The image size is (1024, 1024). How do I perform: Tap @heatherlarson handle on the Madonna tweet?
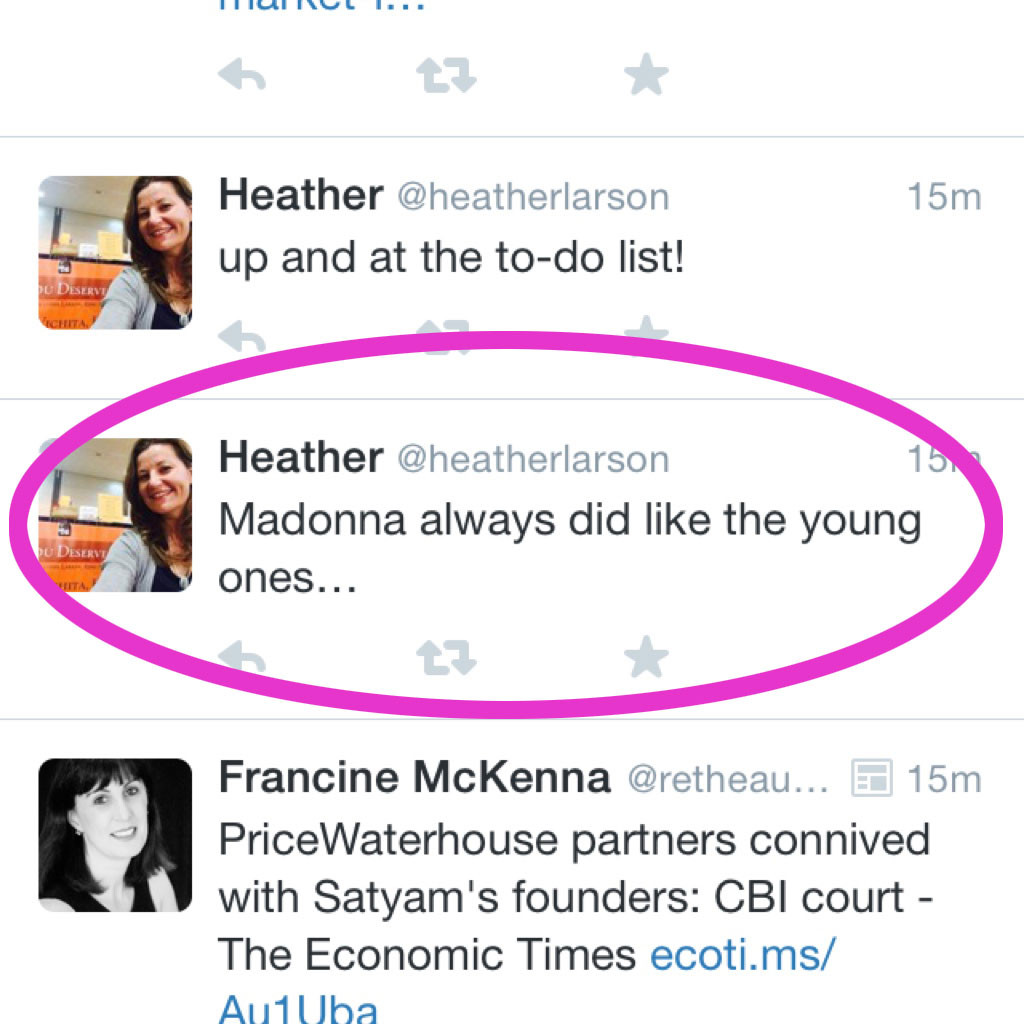coord(534,459)
